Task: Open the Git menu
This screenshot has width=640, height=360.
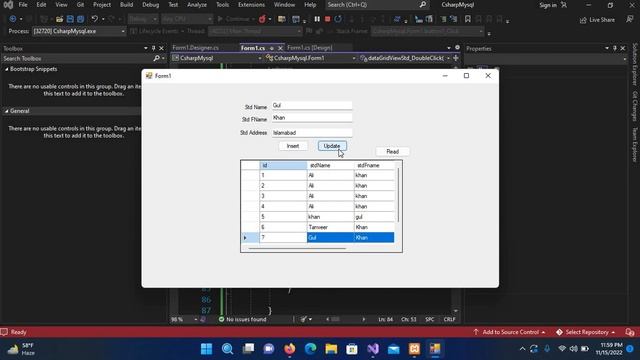Action: click(x=80, y=5)
